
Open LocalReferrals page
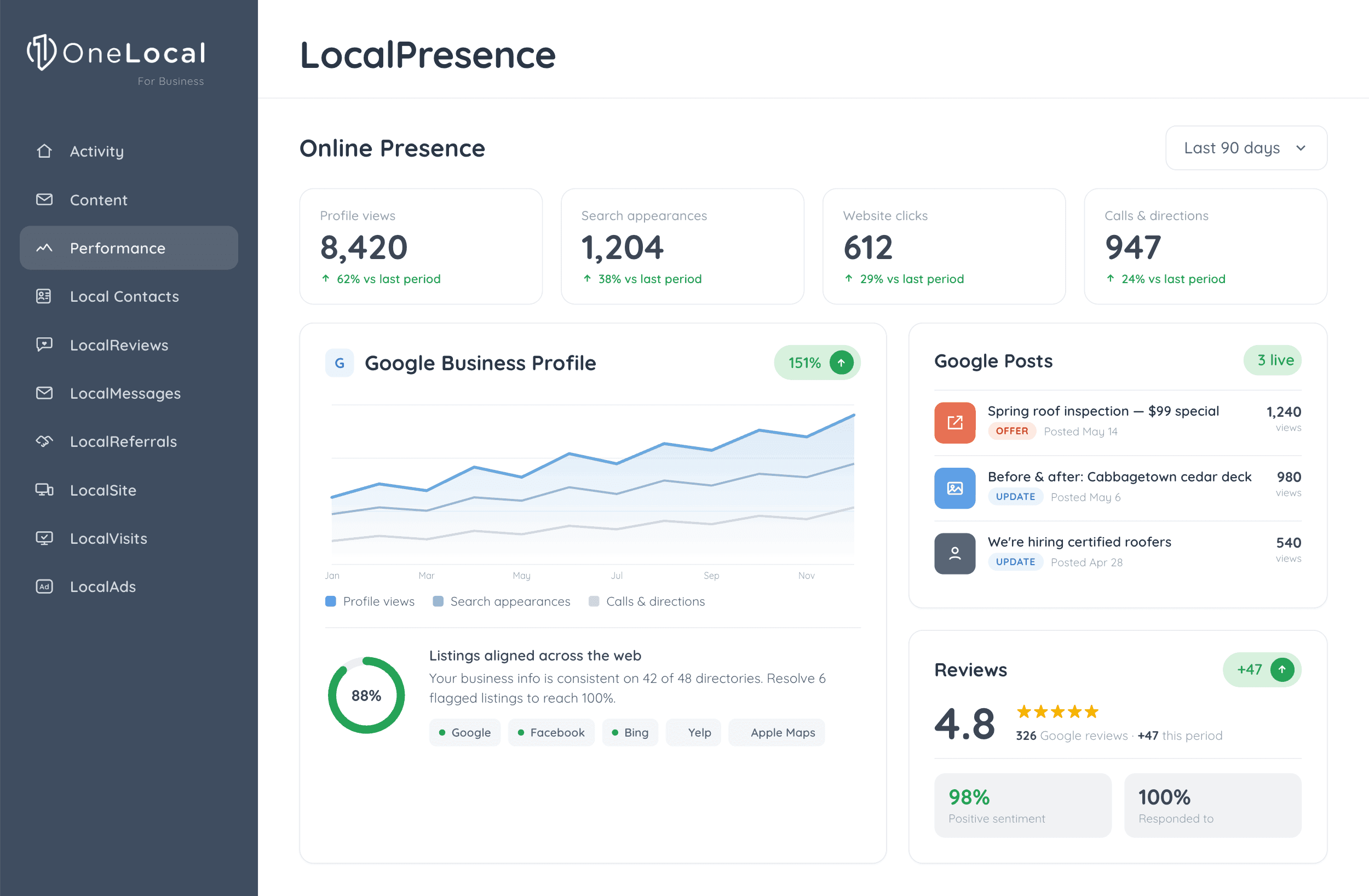coord(129,441)
